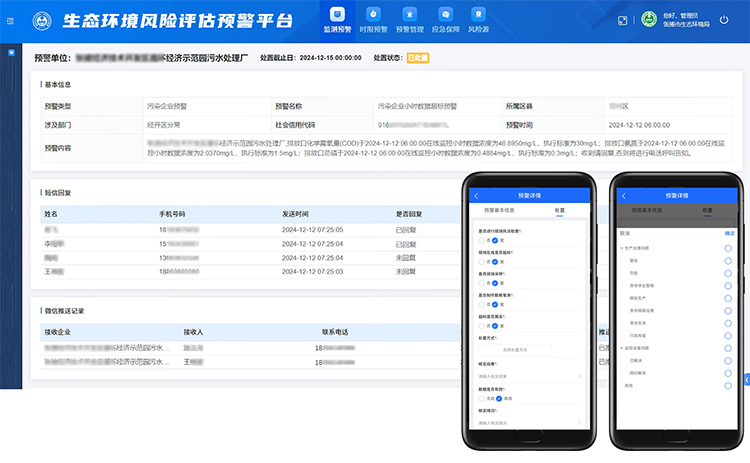
Task: Switch to 预警基本信息 tab on left phone
Action: point(499,210)
